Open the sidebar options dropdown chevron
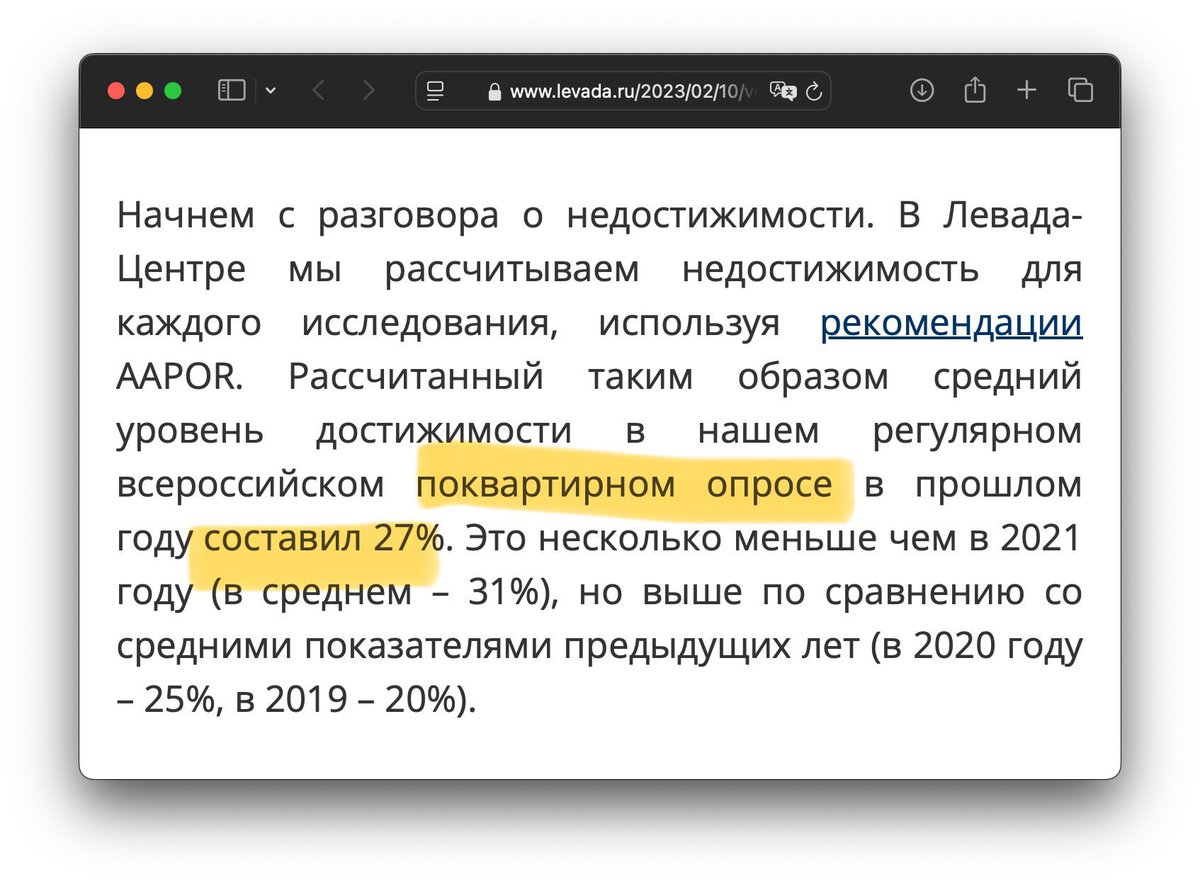This screenshot has width=1200, height=884. click(271, 91)
